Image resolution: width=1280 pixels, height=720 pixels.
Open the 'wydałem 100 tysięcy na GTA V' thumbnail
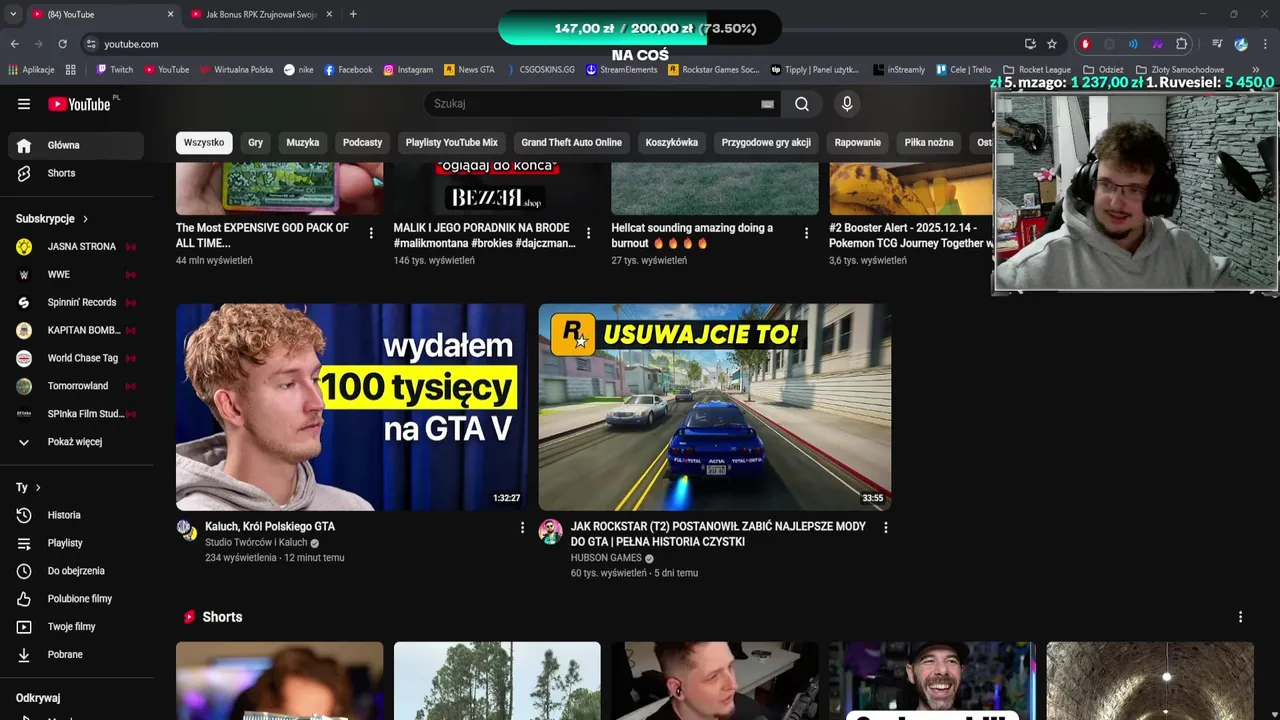tap(352, 407)
